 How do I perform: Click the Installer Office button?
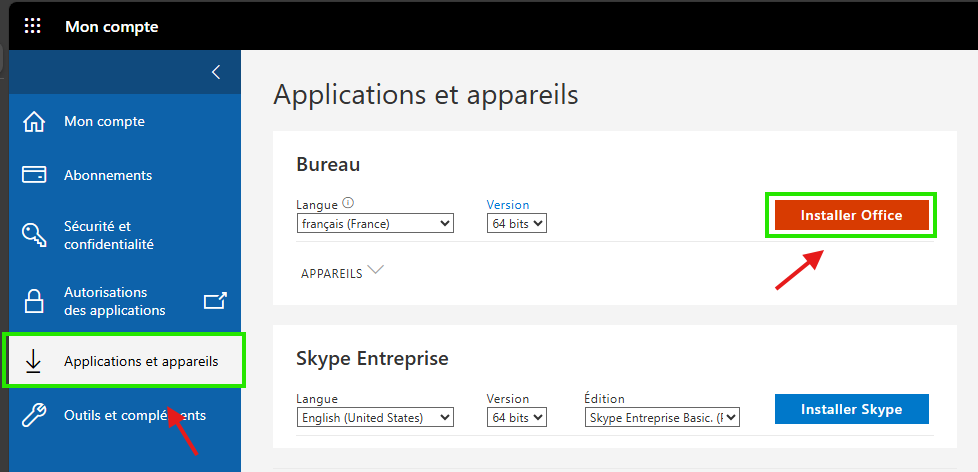pos(851,215)
